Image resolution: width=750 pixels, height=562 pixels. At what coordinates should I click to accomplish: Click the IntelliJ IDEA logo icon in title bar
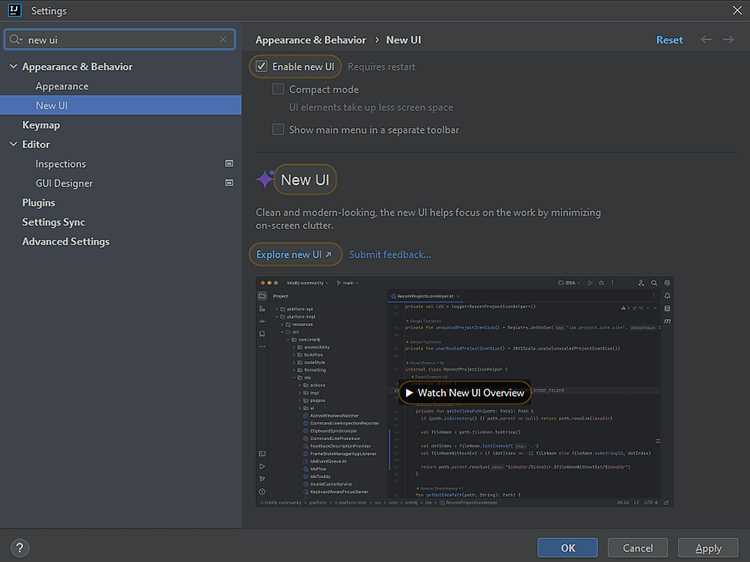pyautogui.click(x=15, y=10)
